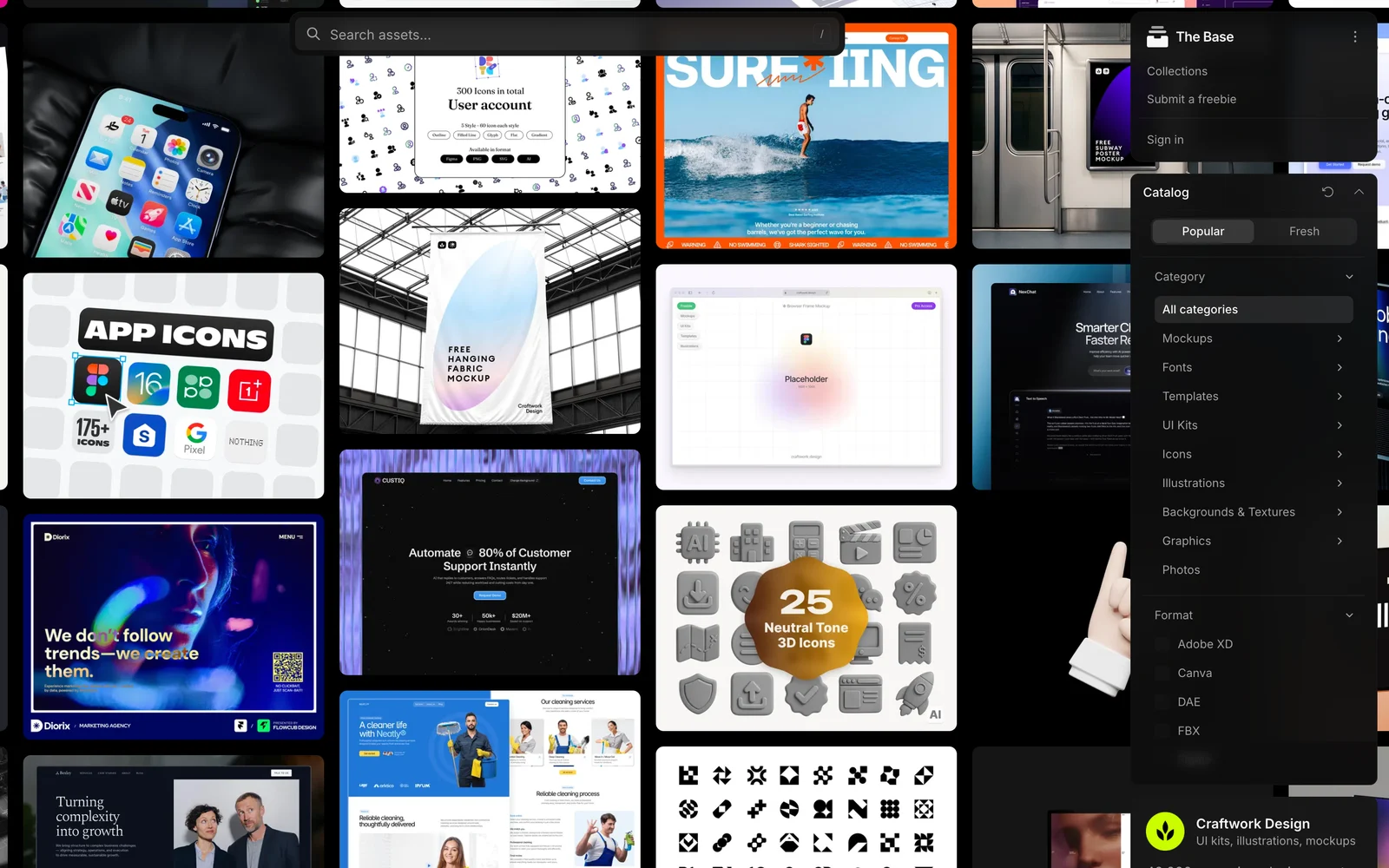The height and width of the screenshot is (868, 1389).
Task: Open the Placeholder browser frame mockup card
Action: coord(806,377)
